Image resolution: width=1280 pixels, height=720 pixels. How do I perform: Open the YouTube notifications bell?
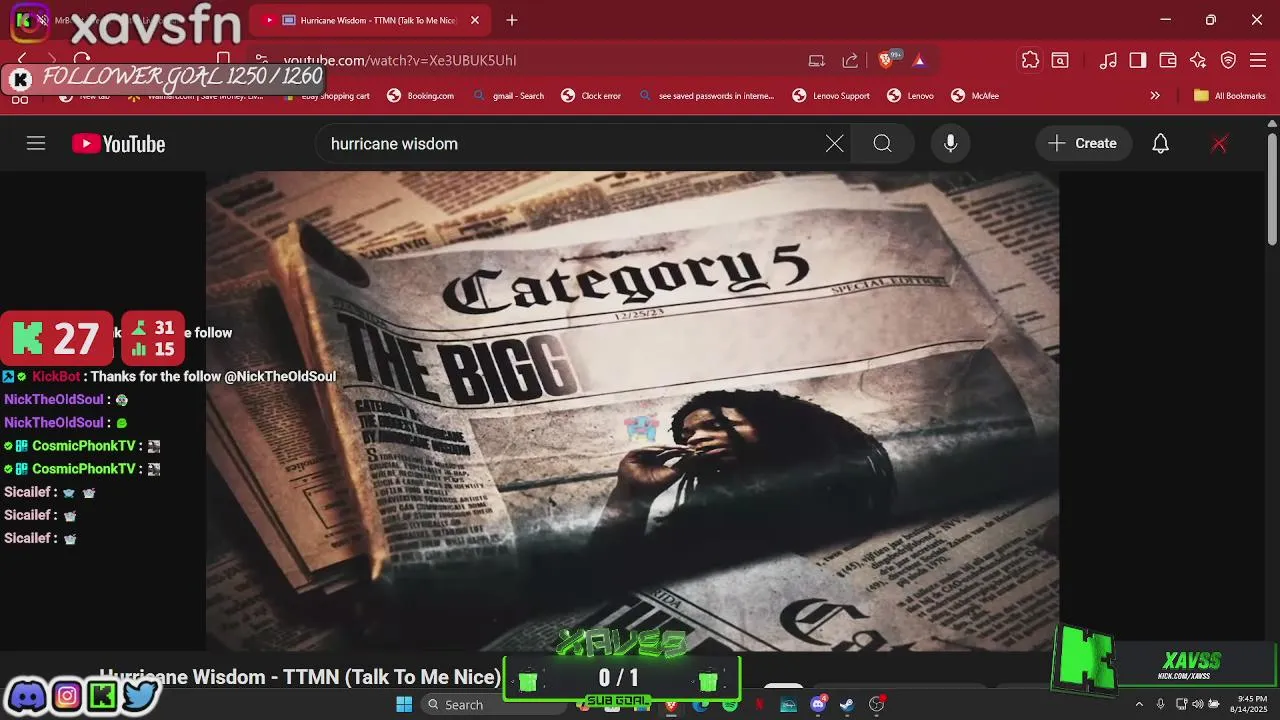tap(1160, 144)
